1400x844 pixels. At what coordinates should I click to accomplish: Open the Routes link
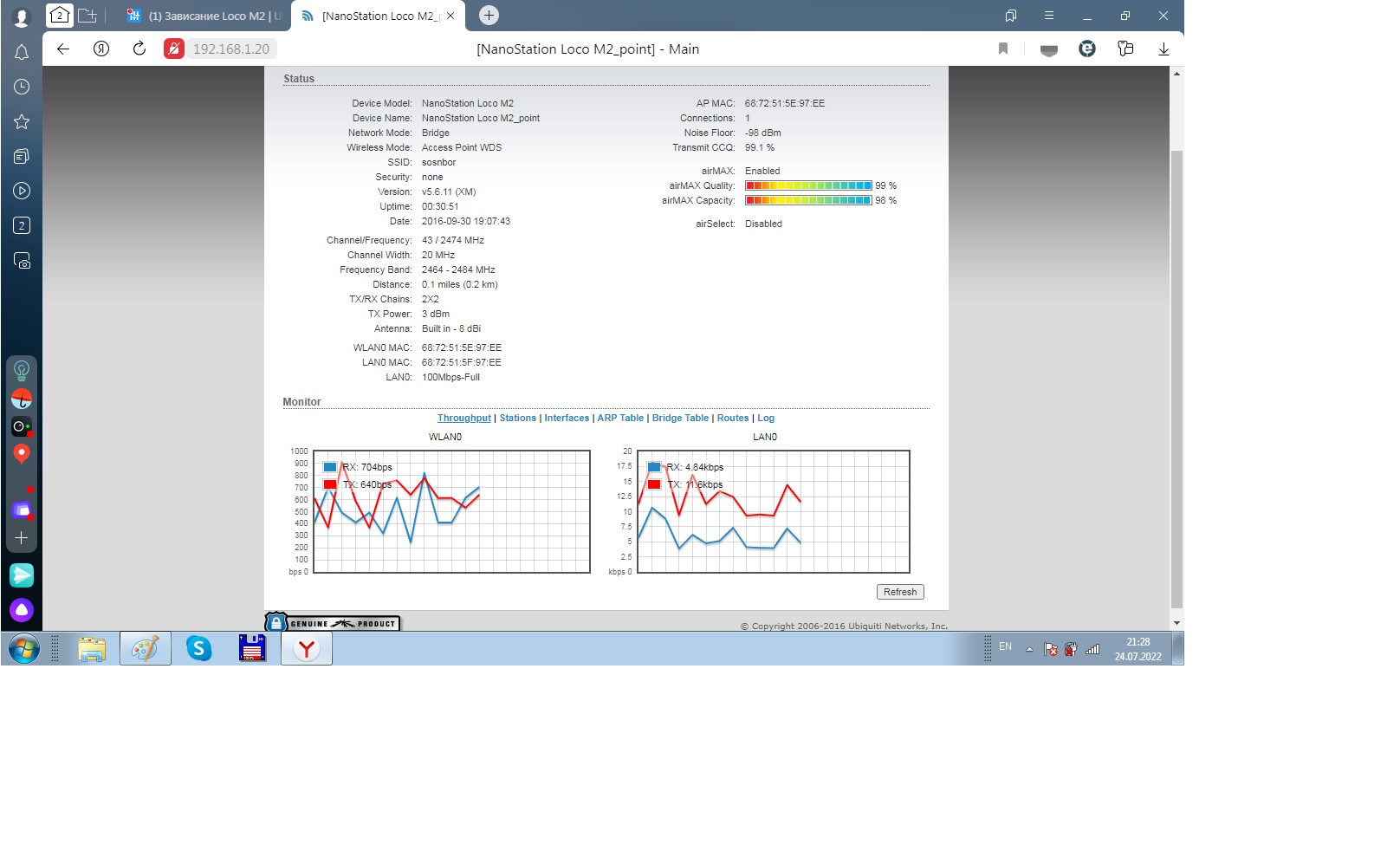(733, 418)
